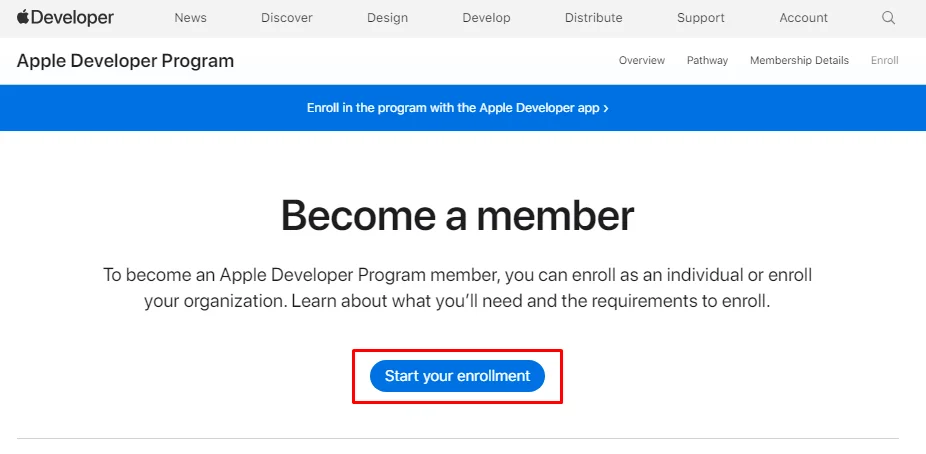Viewport: 926px width, 454px height.
Task: Open the Design navigation item
Action: [x=387, y=18]
